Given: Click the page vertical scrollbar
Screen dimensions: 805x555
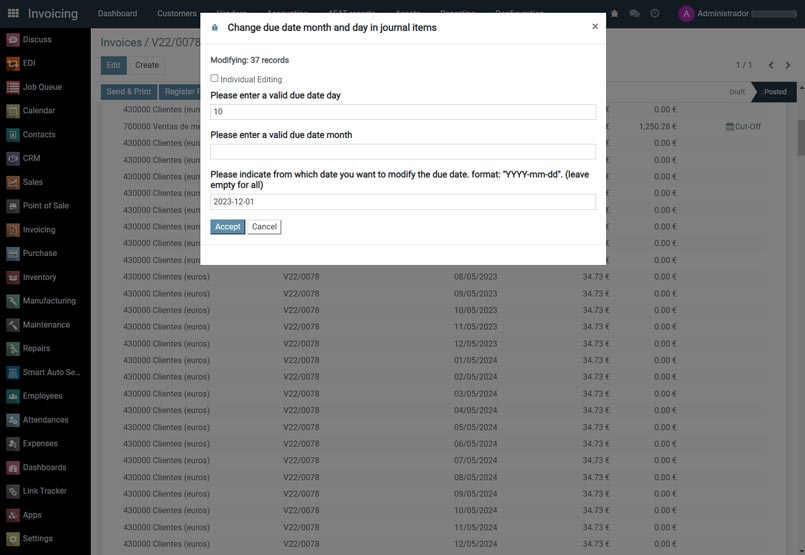Looking at the screenshot, I should (x=801, y=137).
